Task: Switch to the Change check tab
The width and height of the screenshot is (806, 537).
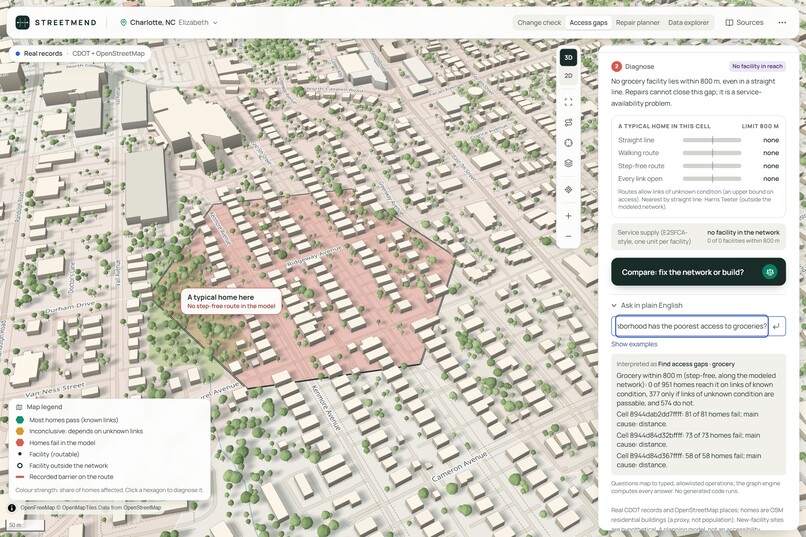Action: pyautogui.click(x=539, y=23)
